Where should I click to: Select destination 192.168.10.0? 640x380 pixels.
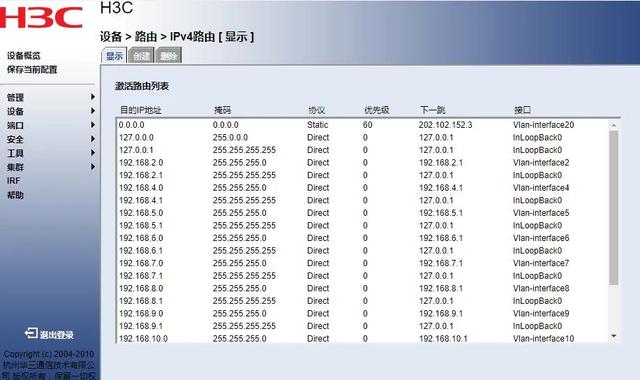(143, 339)
